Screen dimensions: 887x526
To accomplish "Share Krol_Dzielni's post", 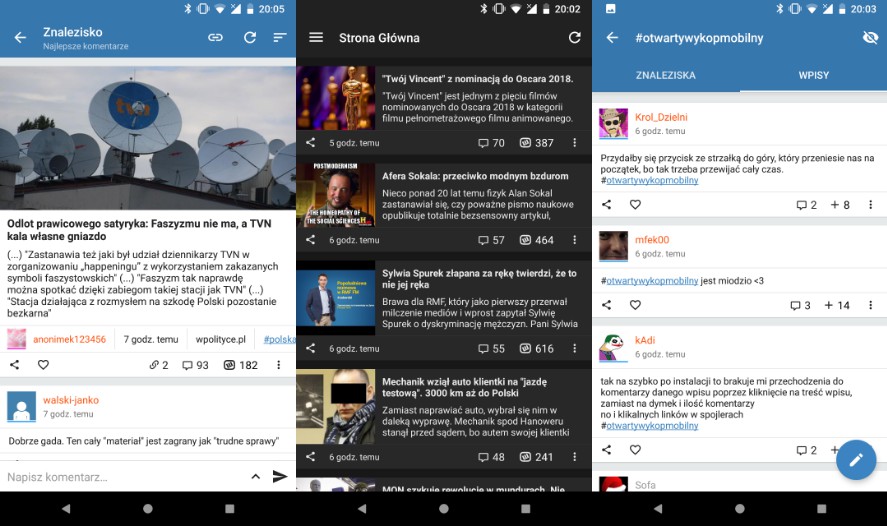I will [x=606, y=205].
